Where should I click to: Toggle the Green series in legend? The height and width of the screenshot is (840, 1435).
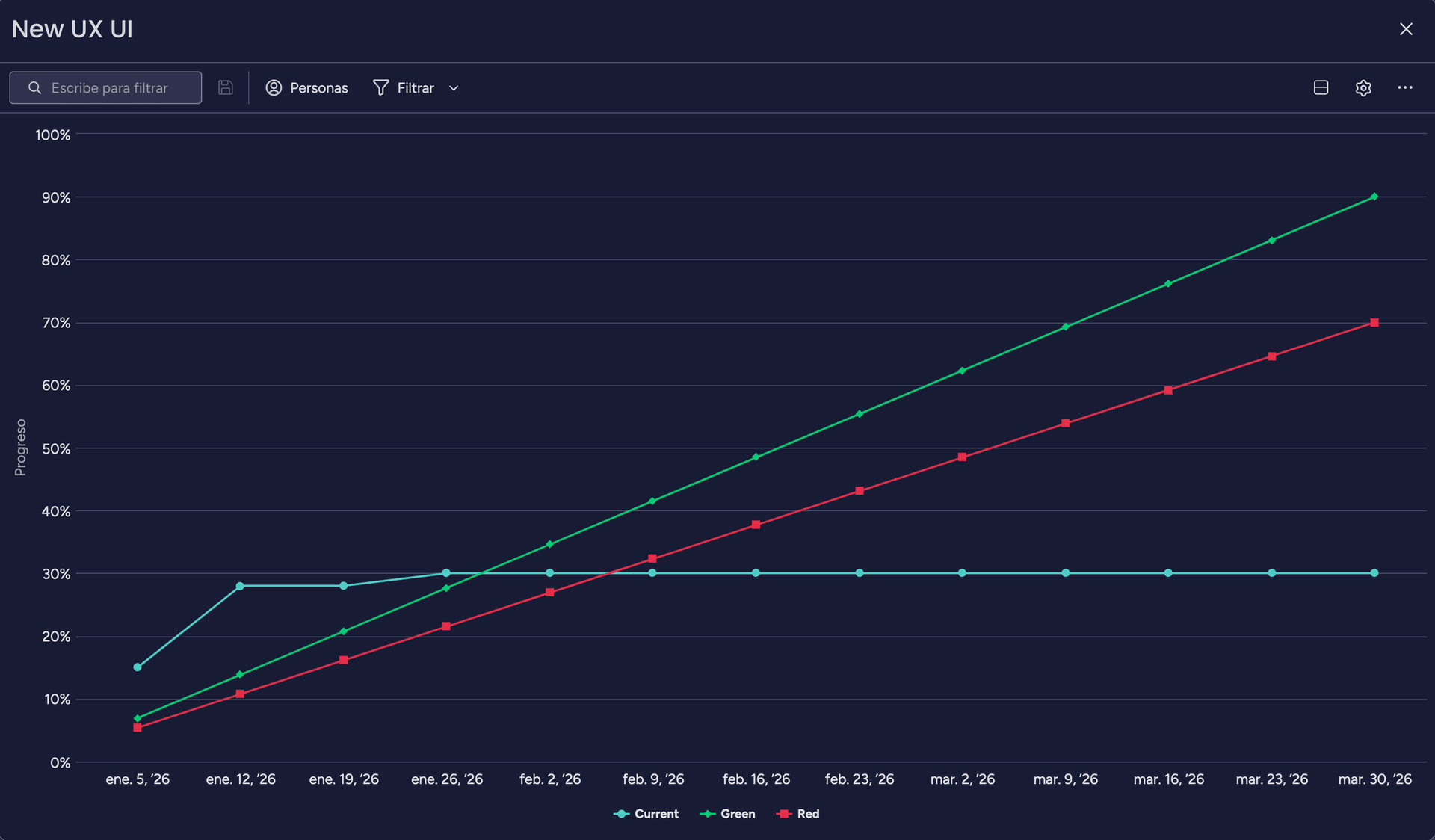point(727,814)
